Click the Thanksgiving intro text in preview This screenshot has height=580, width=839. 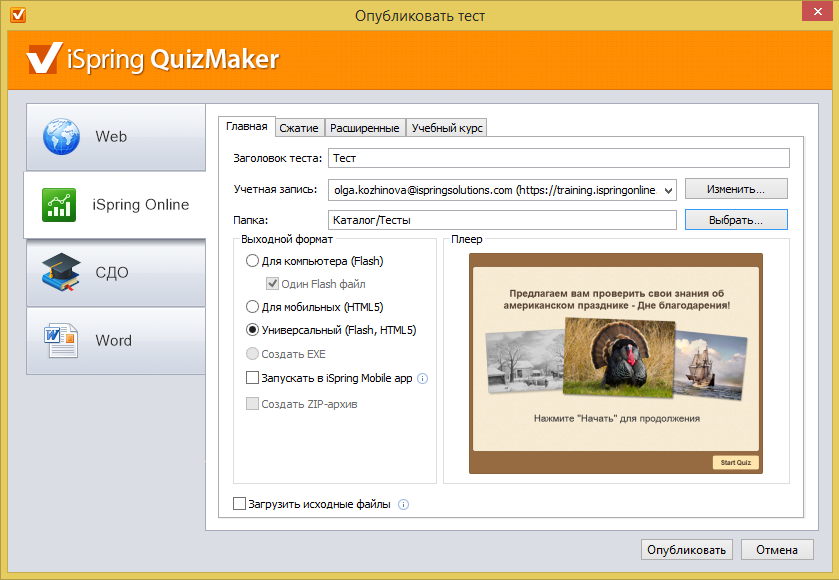tap(616, 300)
